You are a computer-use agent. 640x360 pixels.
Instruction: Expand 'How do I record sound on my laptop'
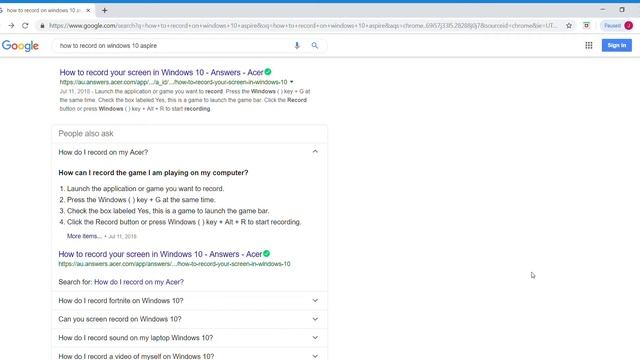189,338
